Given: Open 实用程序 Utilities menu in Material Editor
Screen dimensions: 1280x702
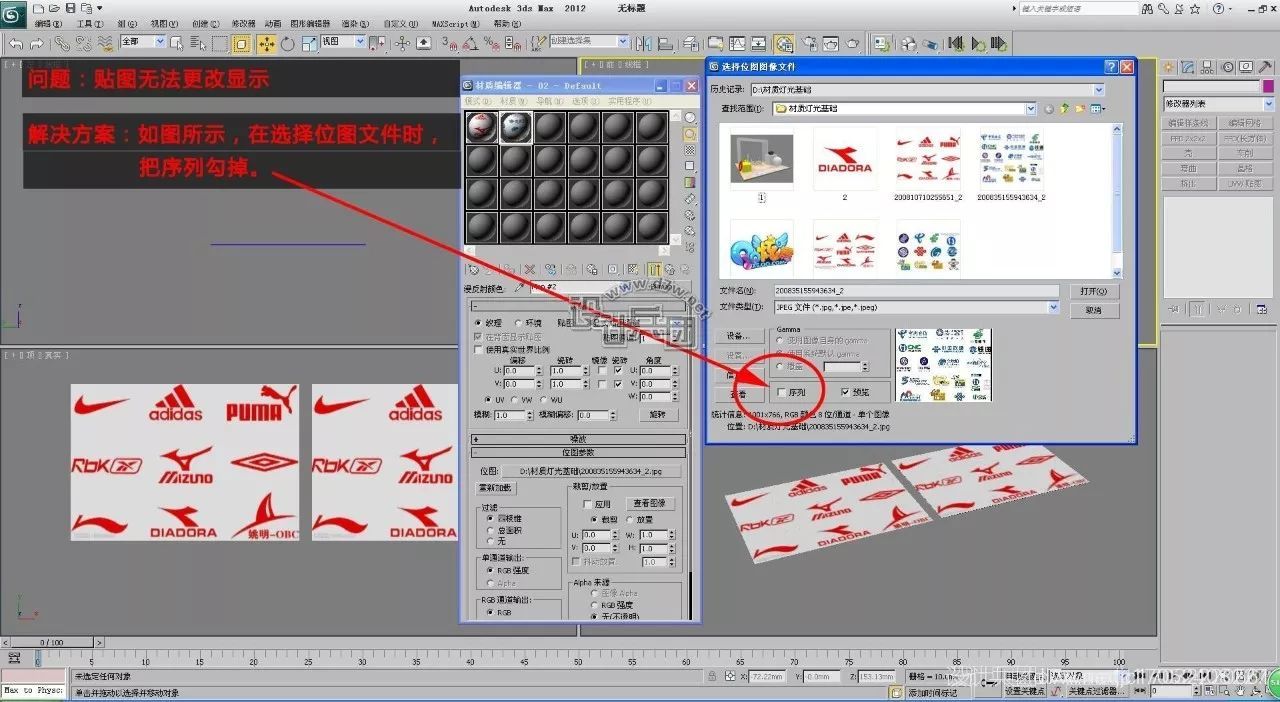Looking at the screenshot, I should point(630,101).
